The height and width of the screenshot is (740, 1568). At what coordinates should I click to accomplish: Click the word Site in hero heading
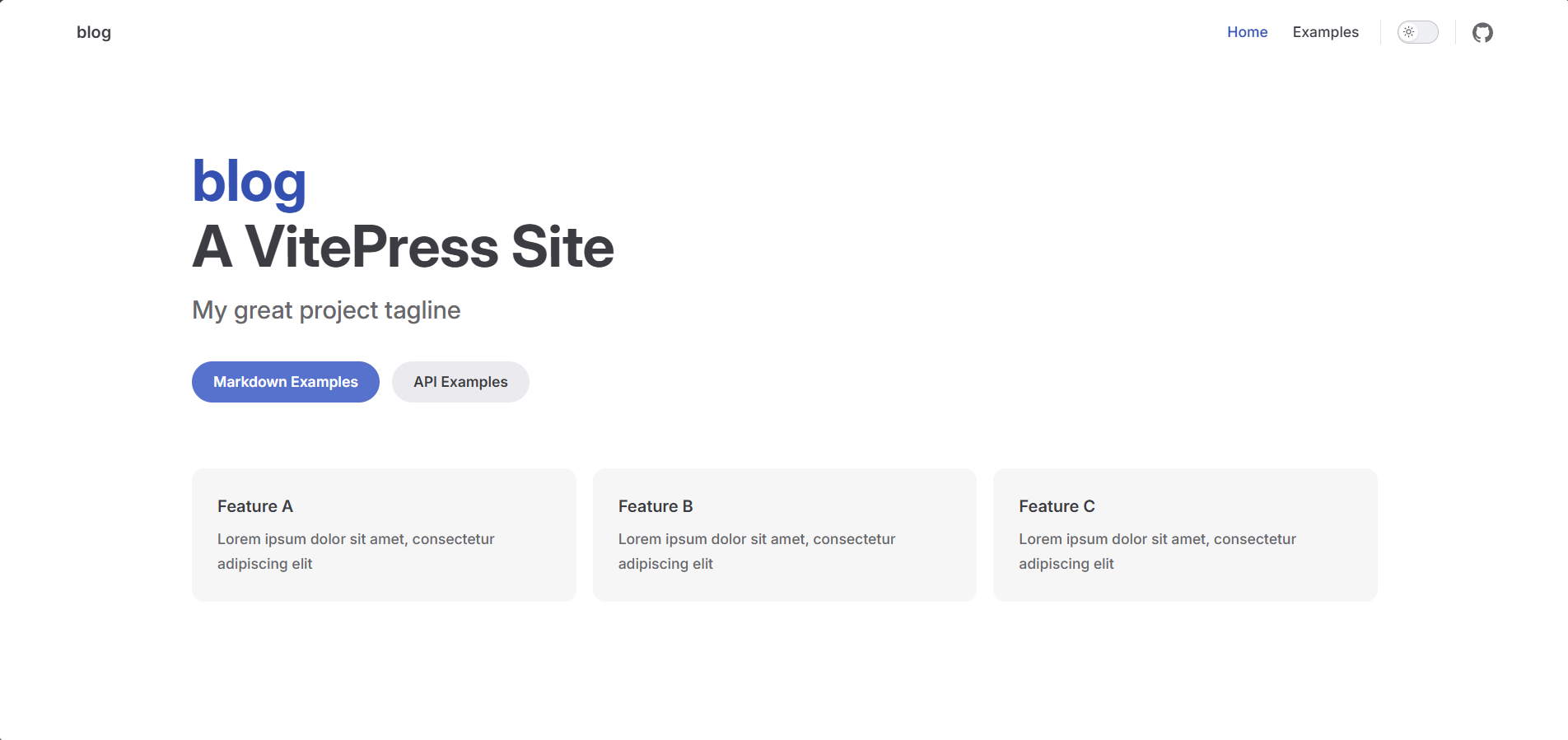562,247
